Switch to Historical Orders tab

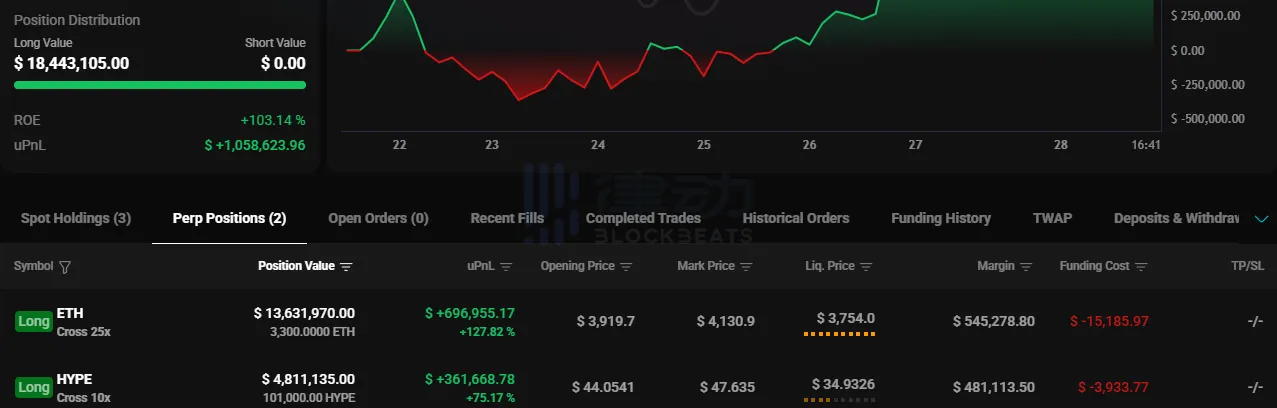click(796, 218)
